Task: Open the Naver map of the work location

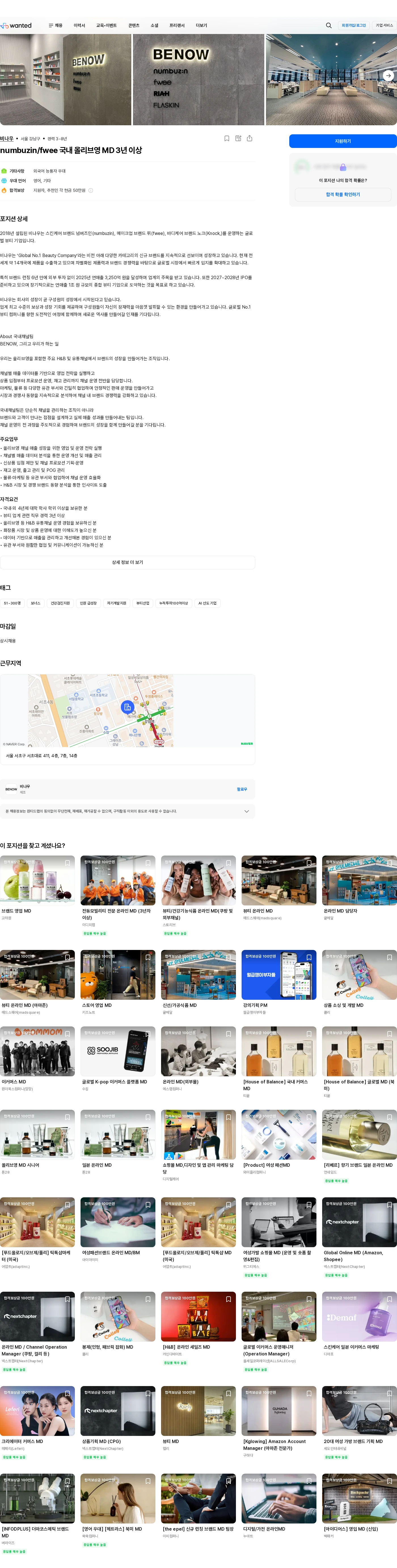Action: [x=127, y=711]
